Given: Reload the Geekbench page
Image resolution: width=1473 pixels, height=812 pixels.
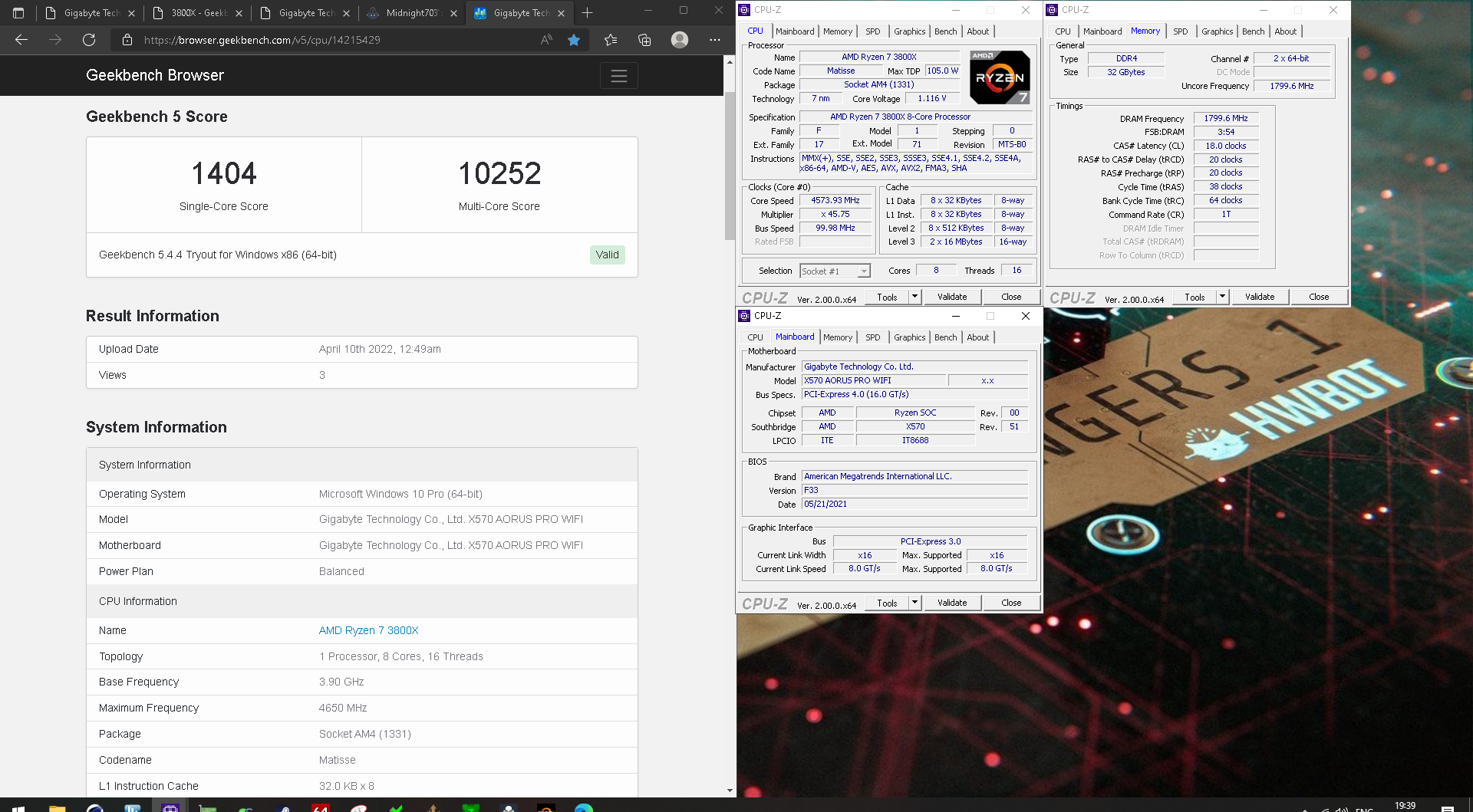Looking at the screenshot, I should coord(89,40).
